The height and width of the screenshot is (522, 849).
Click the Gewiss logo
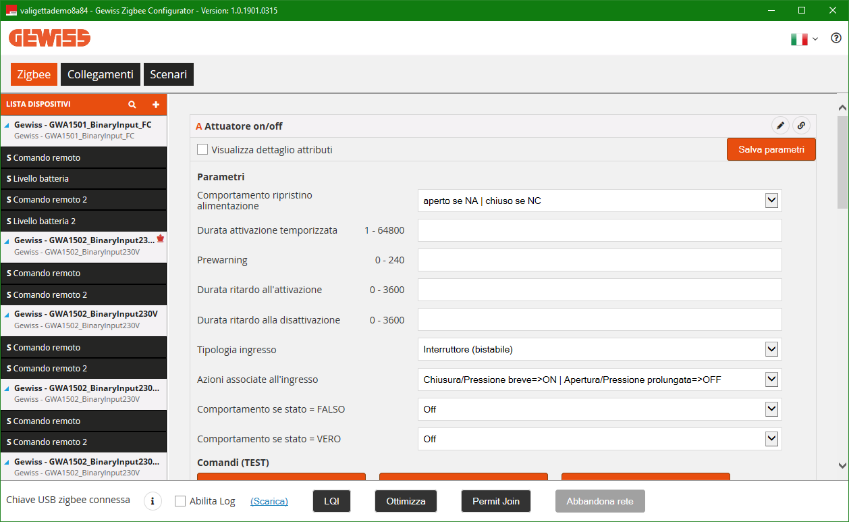(x=49, y=38)
